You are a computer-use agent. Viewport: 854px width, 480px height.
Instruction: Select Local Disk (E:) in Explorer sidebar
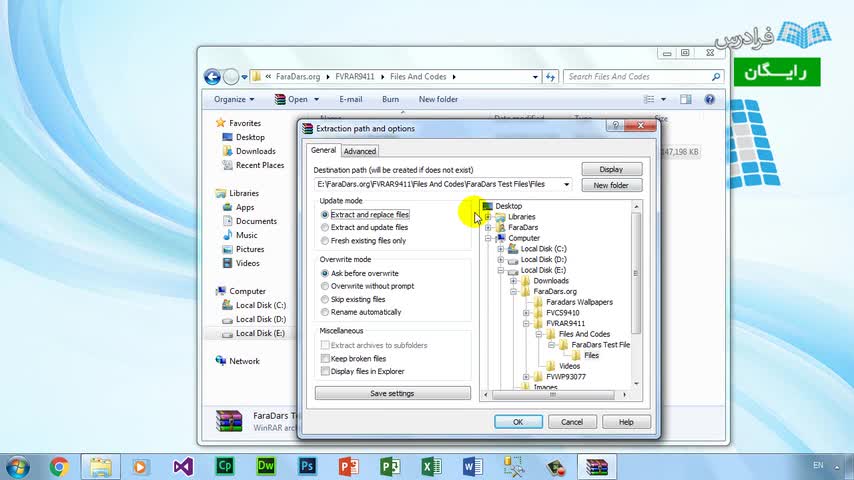260,333
